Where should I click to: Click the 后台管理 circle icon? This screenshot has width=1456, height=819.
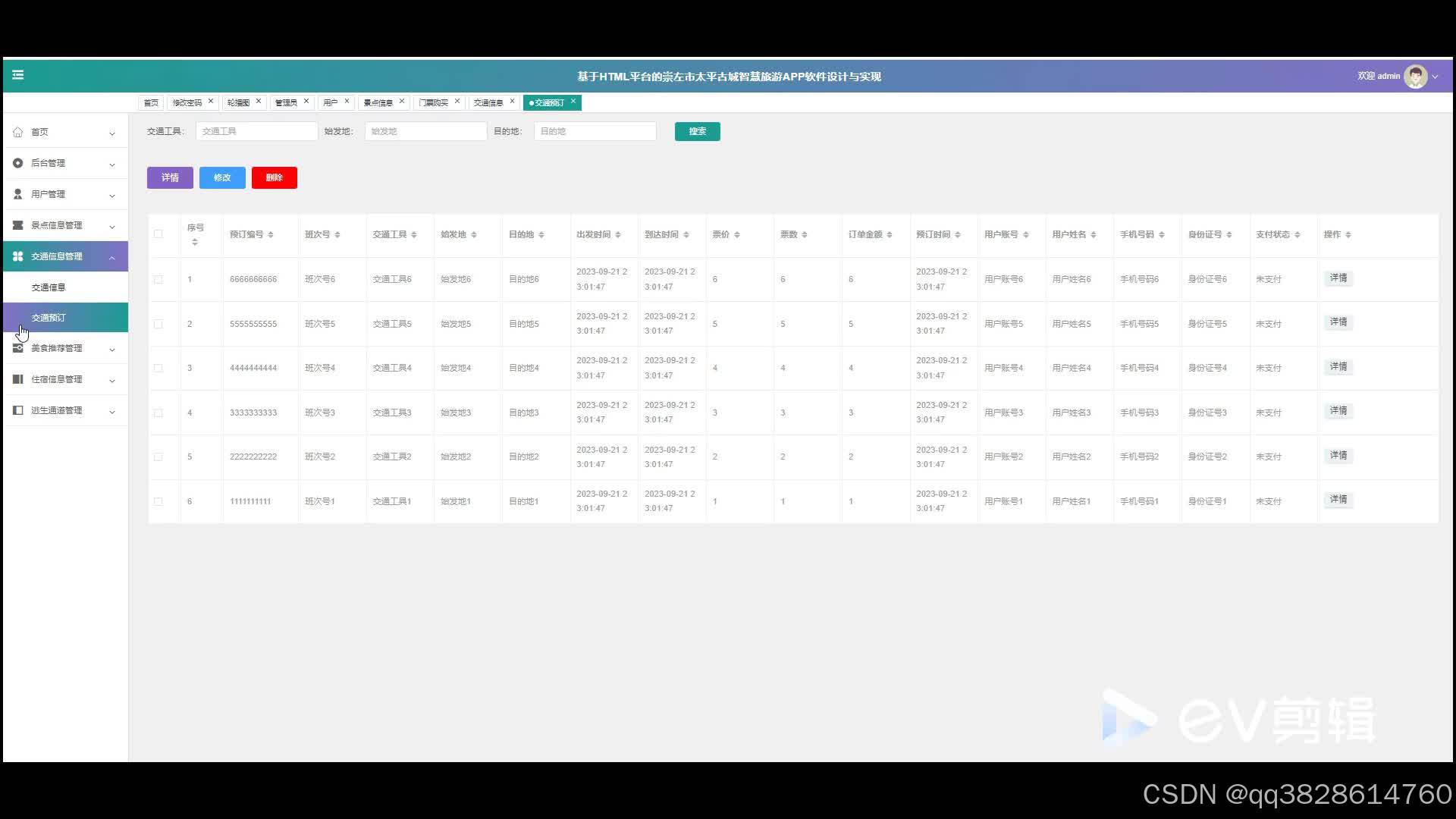[x=18, y=163]
